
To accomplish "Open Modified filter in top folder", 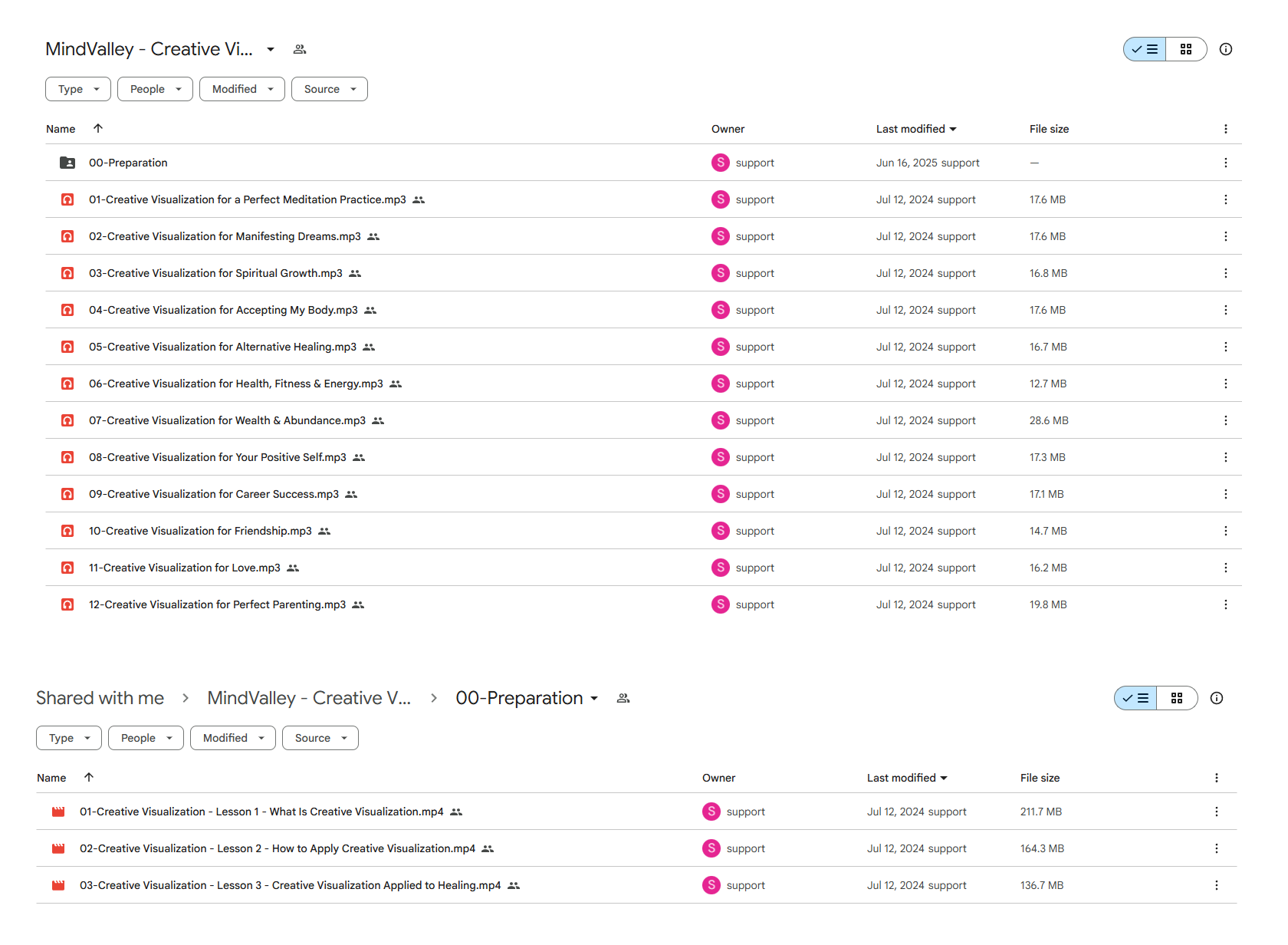I will (242, 89).
